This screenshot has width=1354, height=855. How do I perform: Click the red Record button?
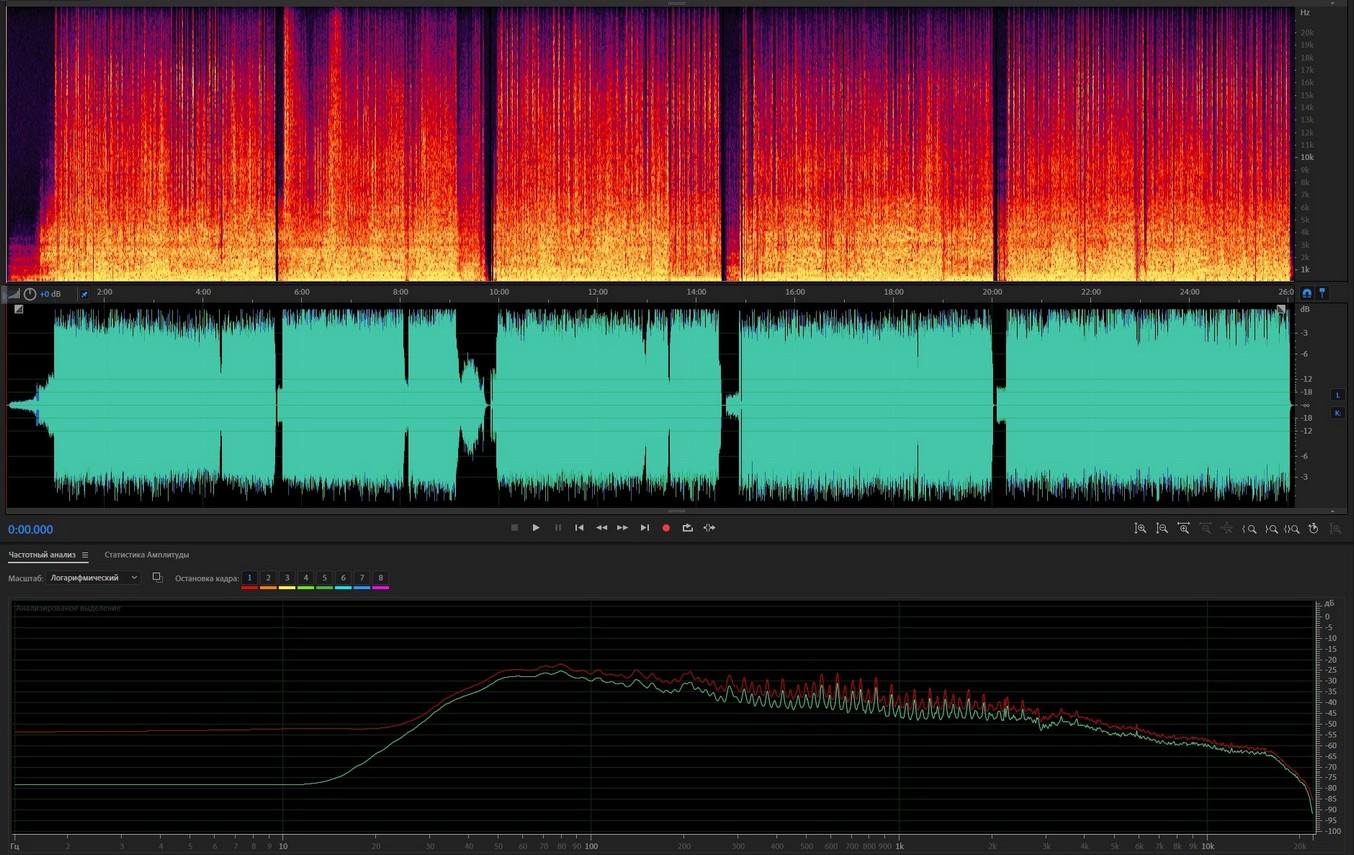point(666,528)
